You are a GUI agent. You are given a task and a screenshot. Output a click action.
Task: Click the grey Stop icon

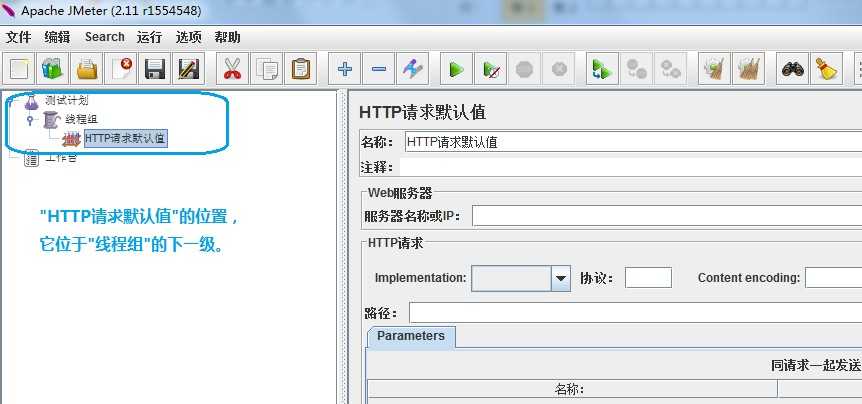524,69
